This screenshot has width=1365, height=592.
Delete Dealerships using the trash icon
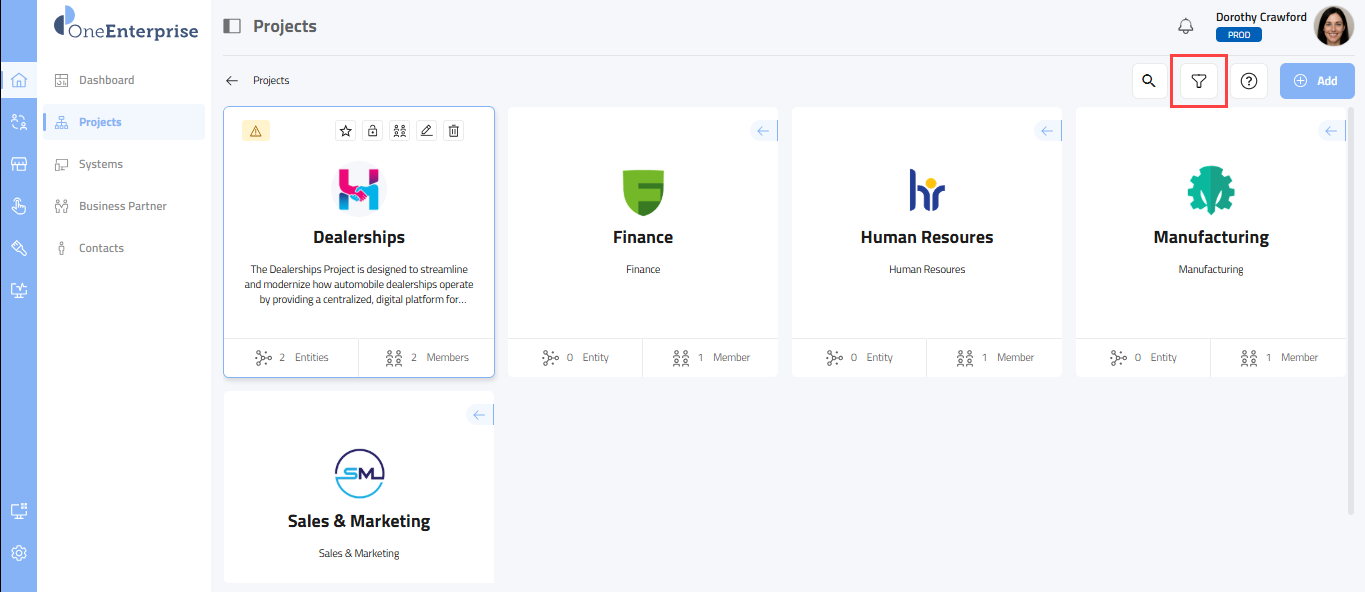click(x=453, y=131)
